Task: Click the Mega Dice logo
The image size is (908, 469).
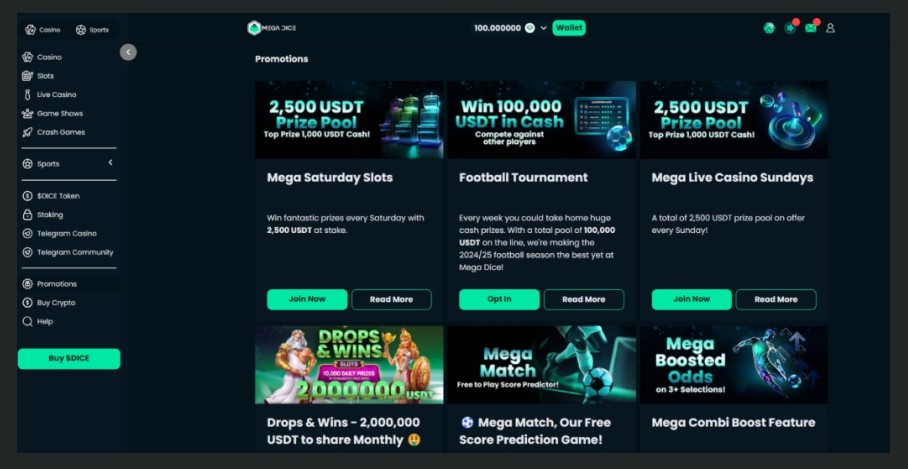Action: [x=272, y=28]
